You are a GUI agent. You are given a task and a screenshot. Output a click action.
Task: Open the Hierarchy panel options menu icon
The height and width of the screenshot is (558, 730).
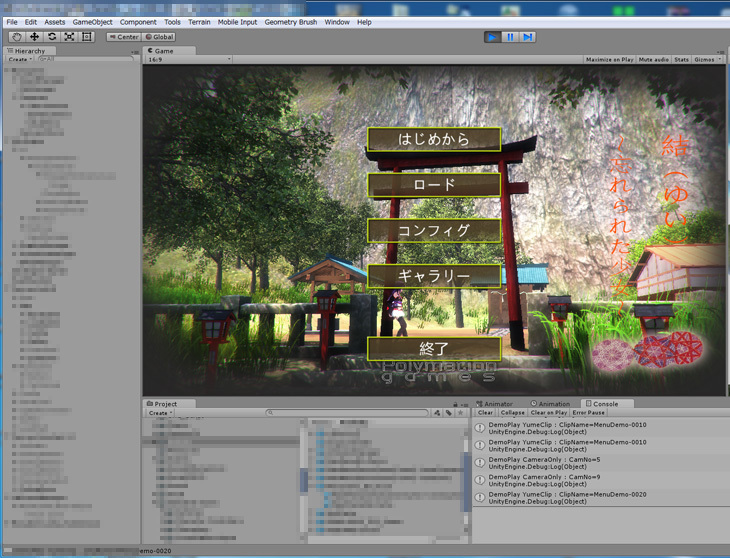135,52
